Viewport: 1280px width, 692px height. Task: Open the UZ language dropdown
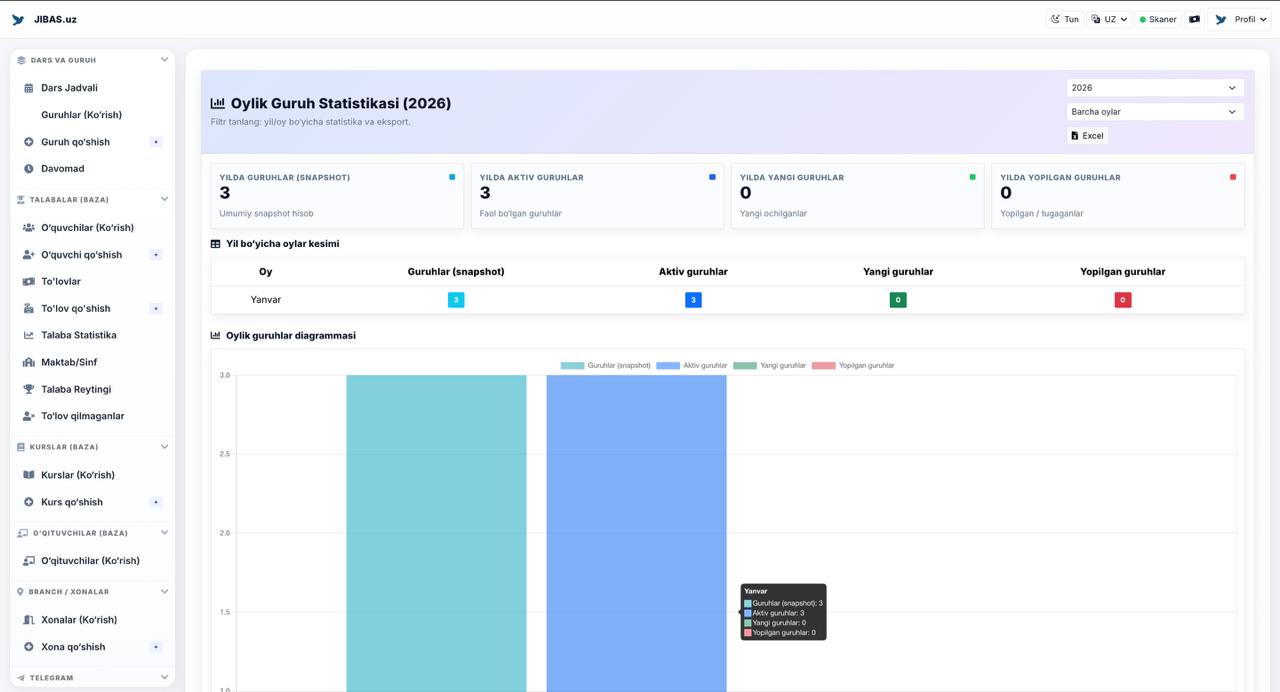[x=1109, y=19]
